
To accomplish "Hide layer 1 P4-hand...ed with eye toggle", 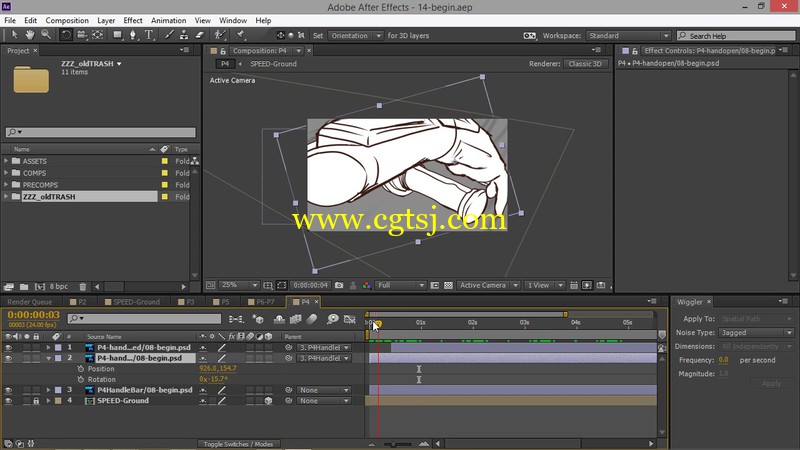I will coord(8,347).
